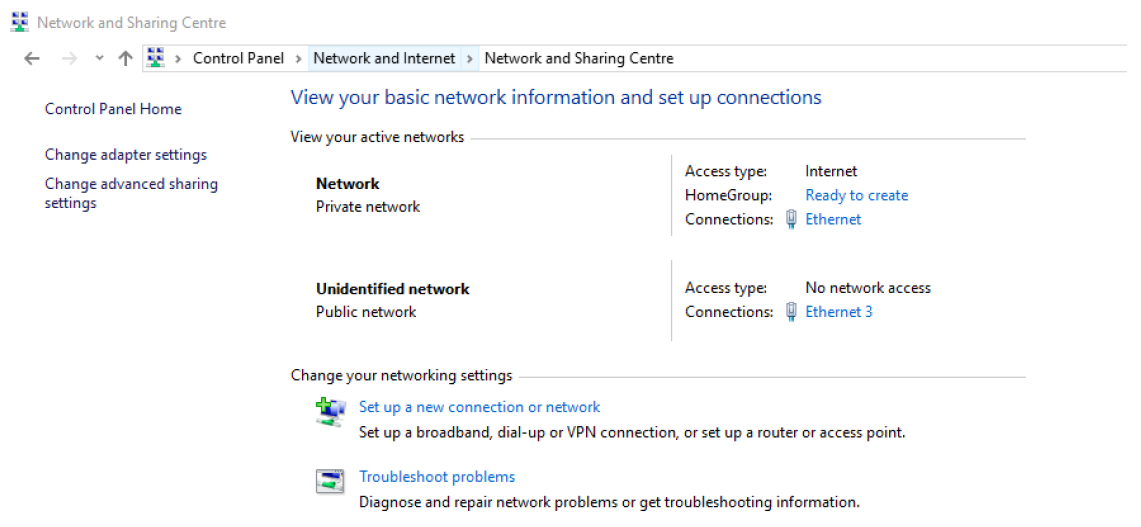Go to Control Panel breadcrumb
Screen dimensions: 1141x527
(x=238, y=59)
